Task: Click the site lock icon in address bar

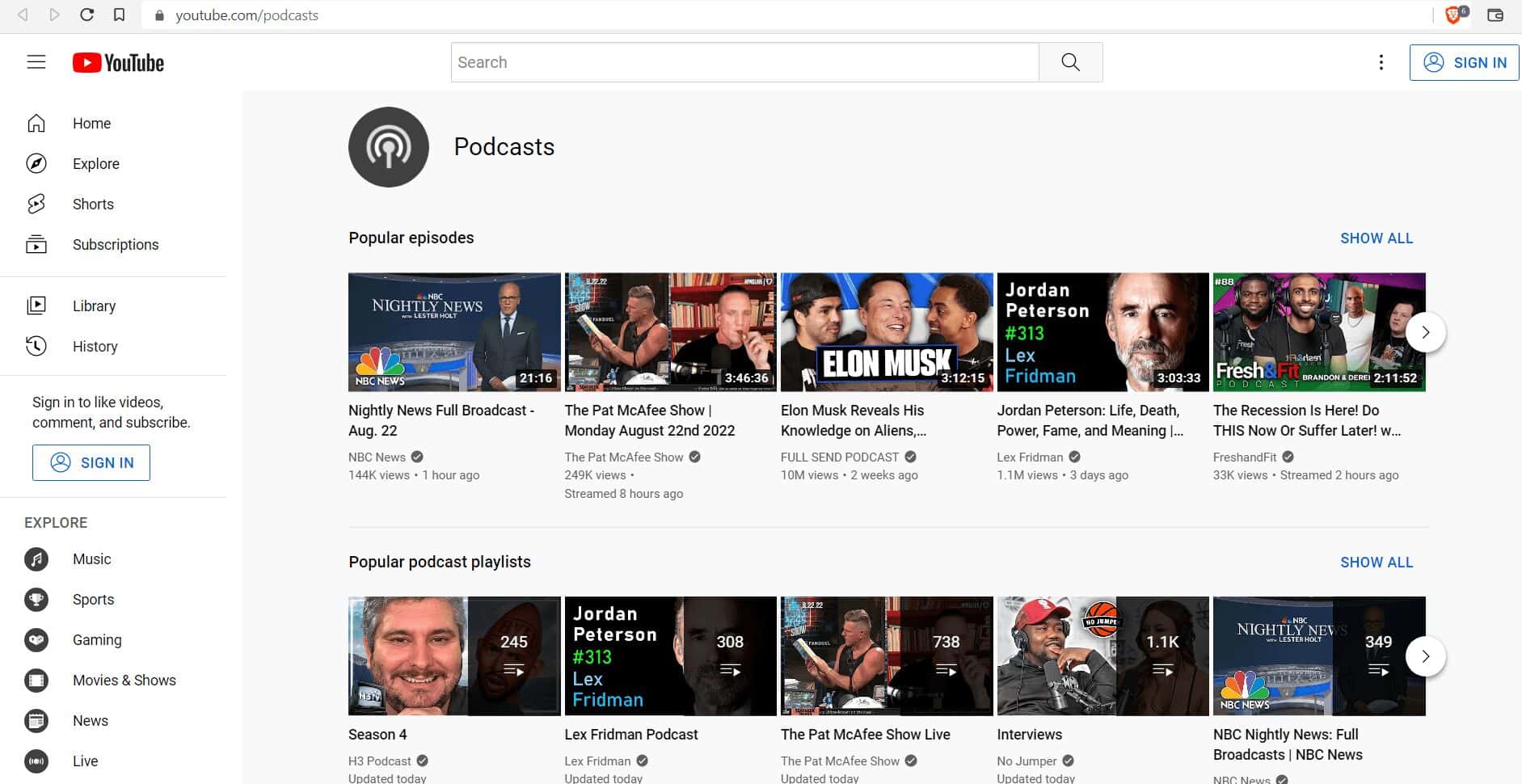Action: click(159, 15)
